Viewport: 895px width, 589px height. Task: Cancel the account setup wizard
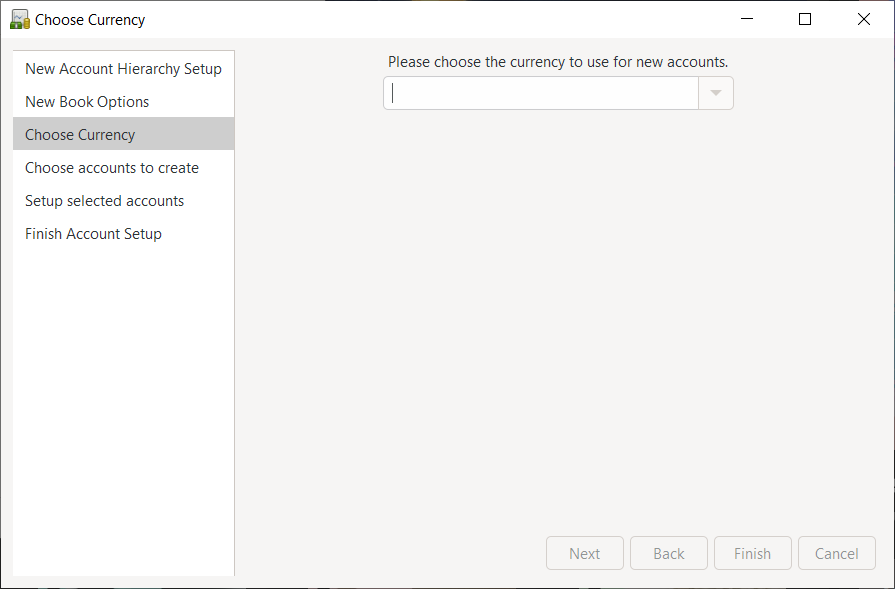(x=836, y=553)
